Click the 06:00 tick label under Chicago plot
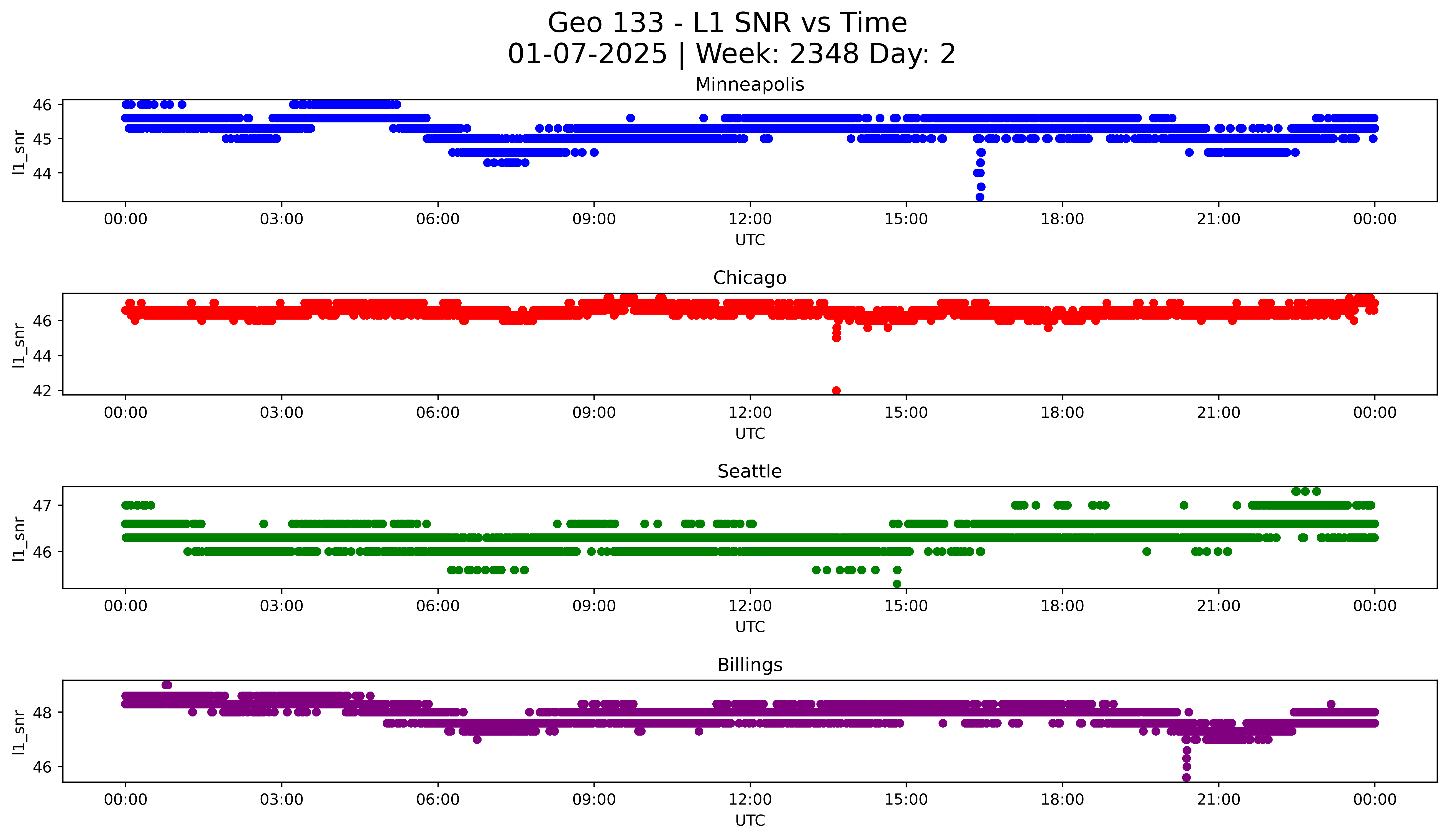The width and height of the screenshot is (1448, 840). (437, 413)
